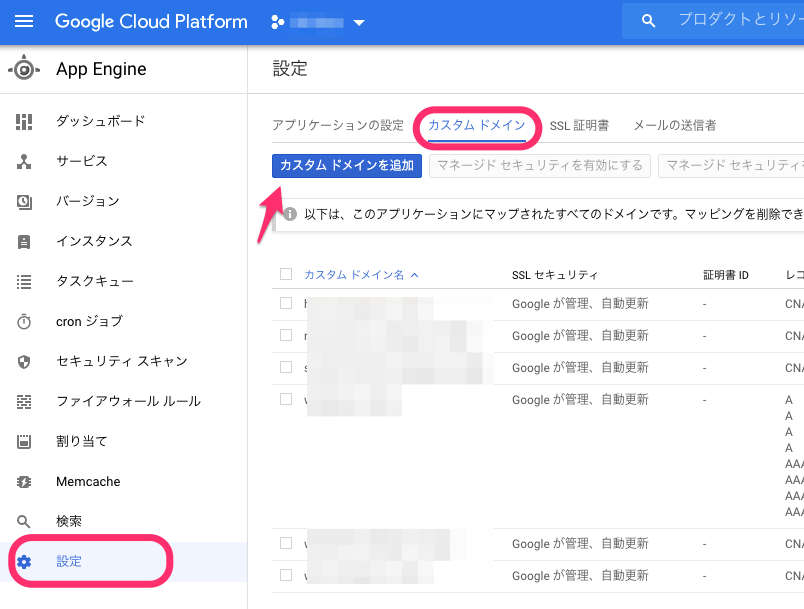Click the インスタンス instances icon
The image size is (804, 609).
24,241
